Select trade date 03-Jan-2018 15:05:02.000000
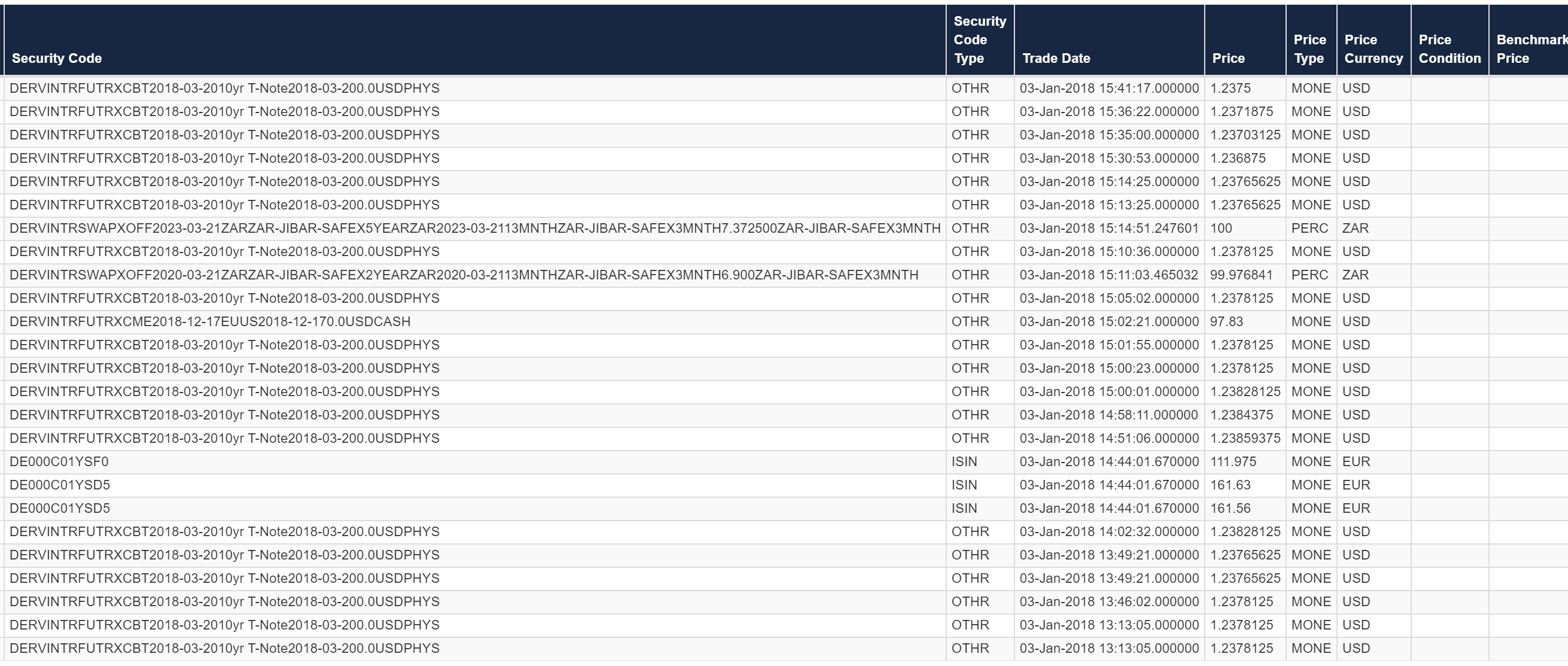 (1109, 299)
